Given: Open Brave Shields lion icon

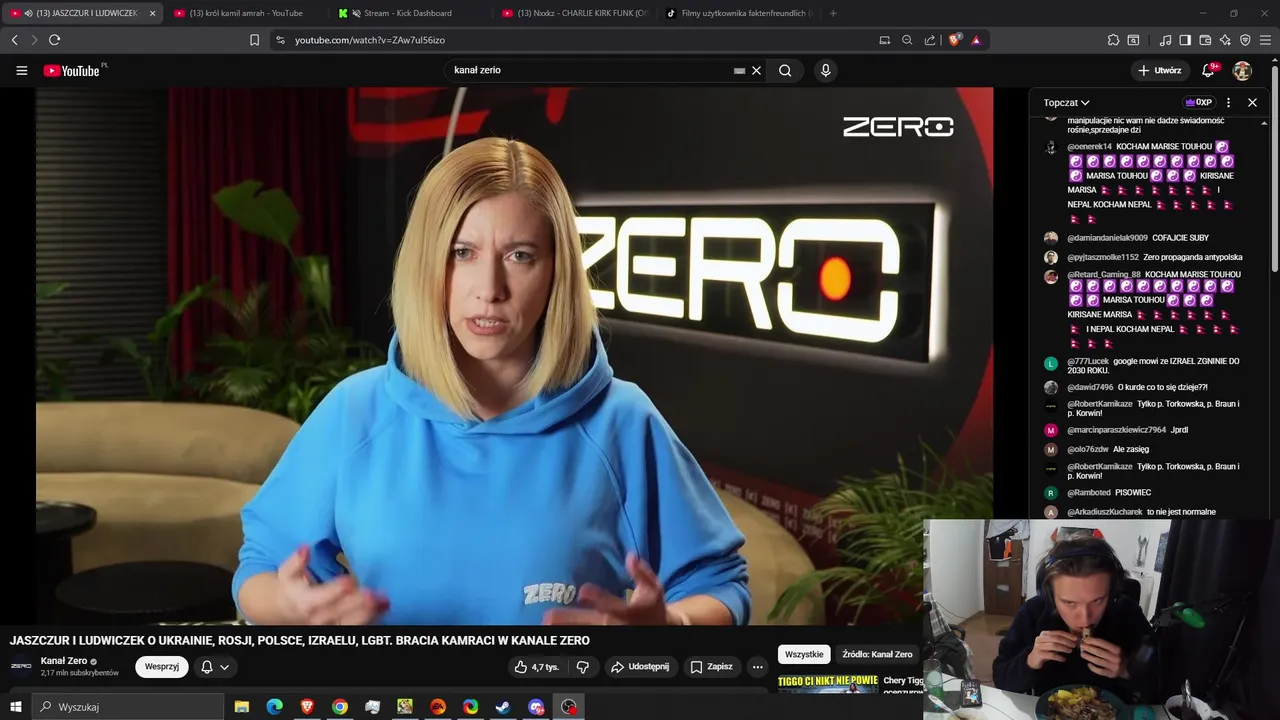Looking at the screenshot, I should click(954, 40).
